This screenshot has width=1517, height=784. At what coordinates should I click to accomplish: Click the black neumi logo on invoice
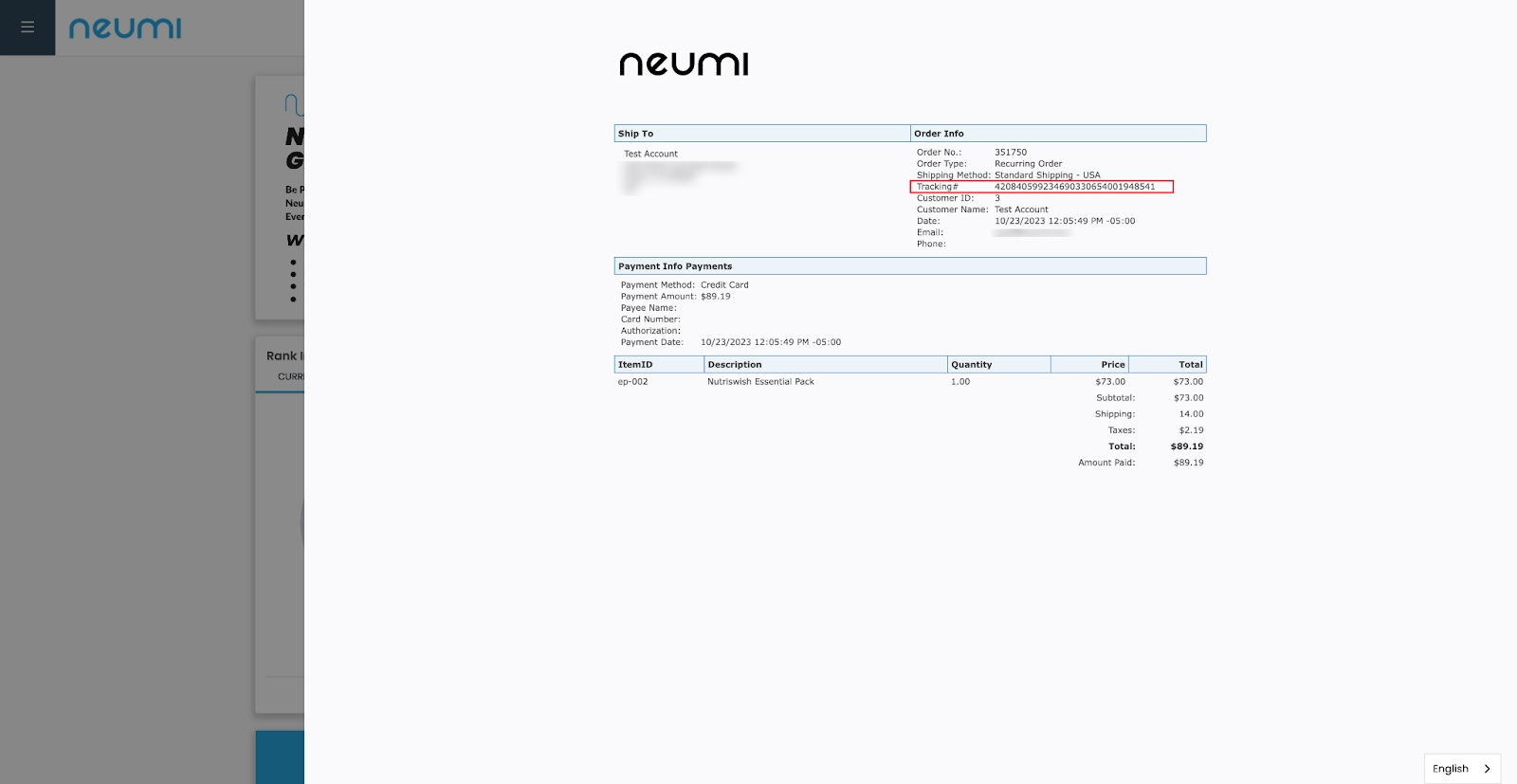pos(684,64)
